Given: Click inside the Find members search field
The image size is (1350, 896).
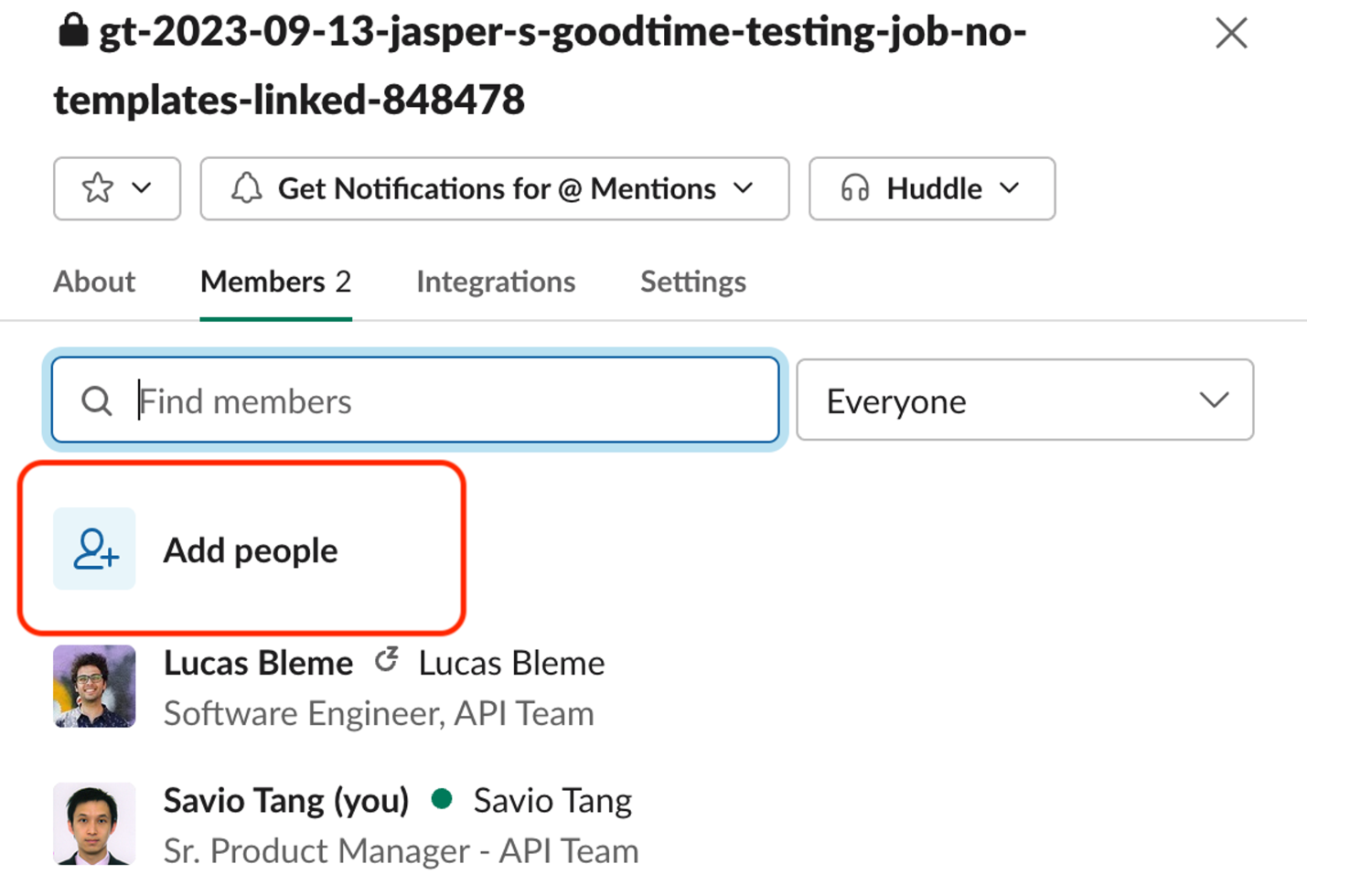Looking at the screenshot, I should pyautogui.click(x=412, y=400).
